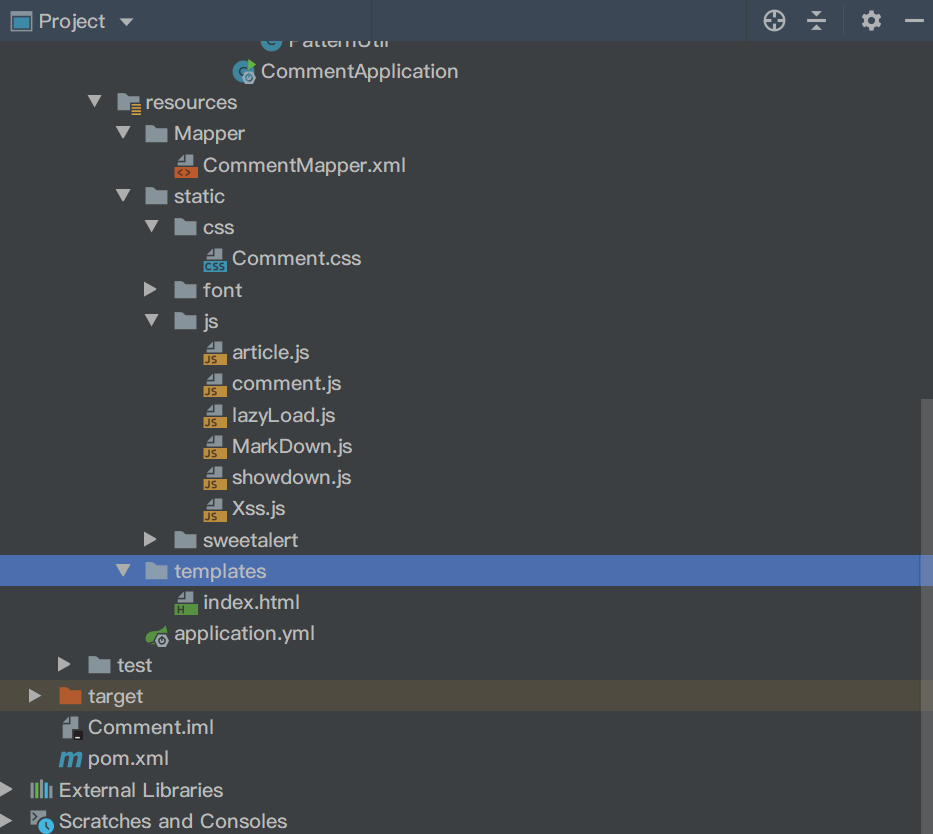933x834 pixels.
Task: Click the Collapse All icon in toolbar
Action: (817, 21)
